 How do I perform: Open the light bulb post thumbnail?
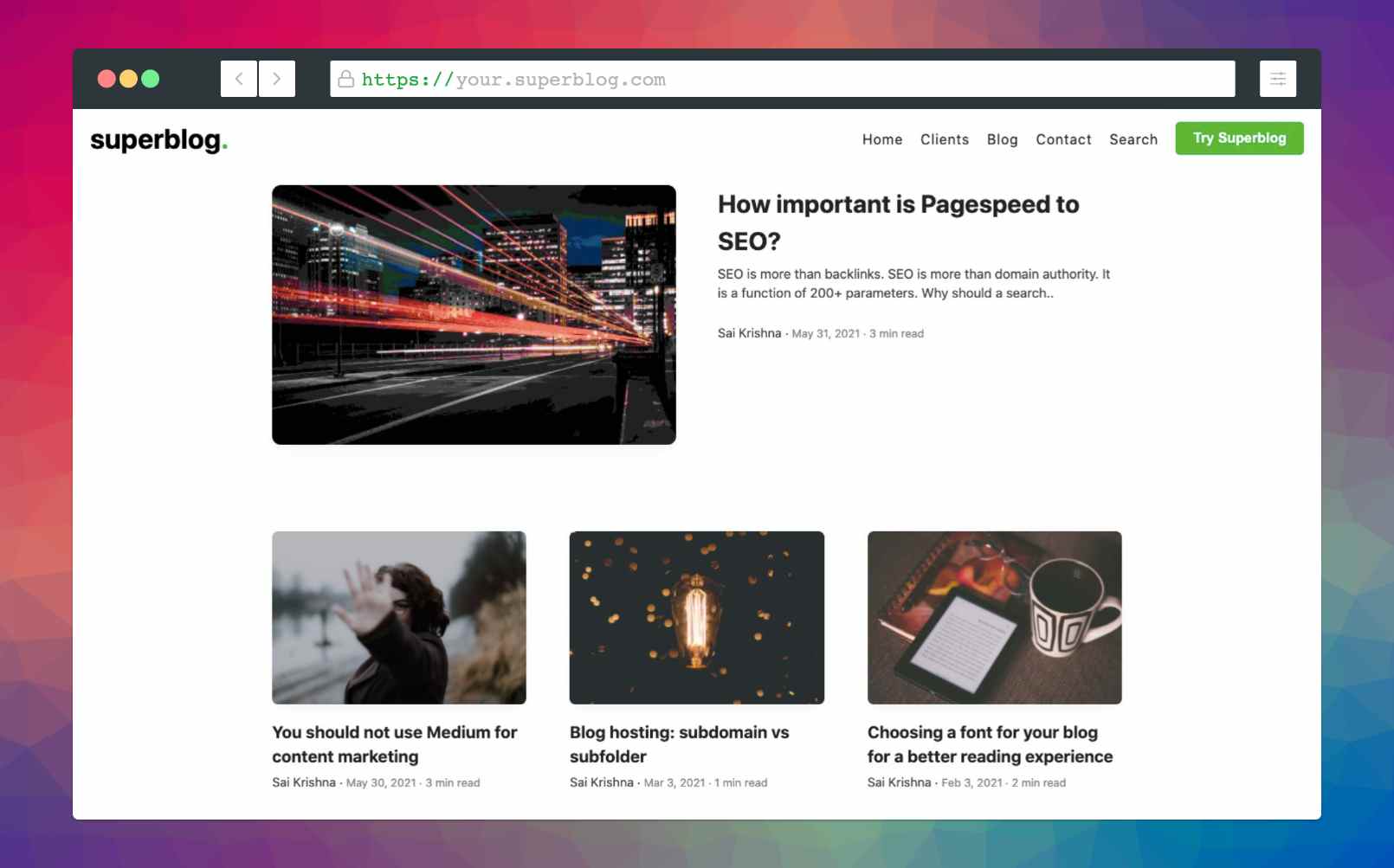click(x=696, y=617)
